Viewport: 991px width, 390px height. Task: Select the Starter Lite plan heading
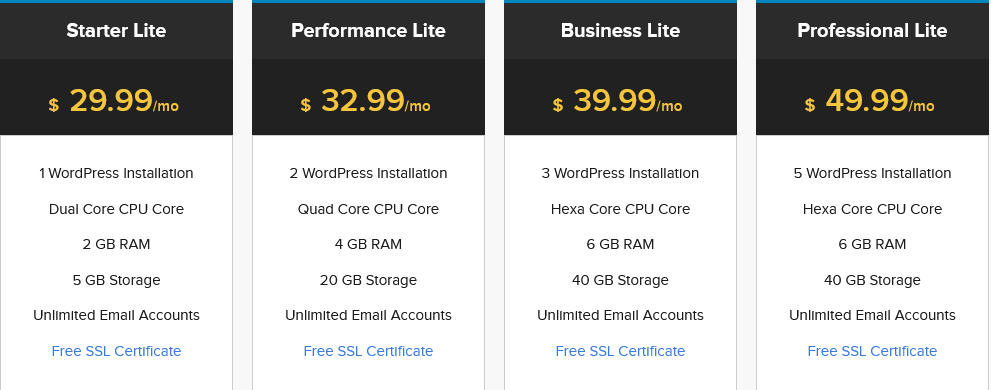click(x=116, y=30)
